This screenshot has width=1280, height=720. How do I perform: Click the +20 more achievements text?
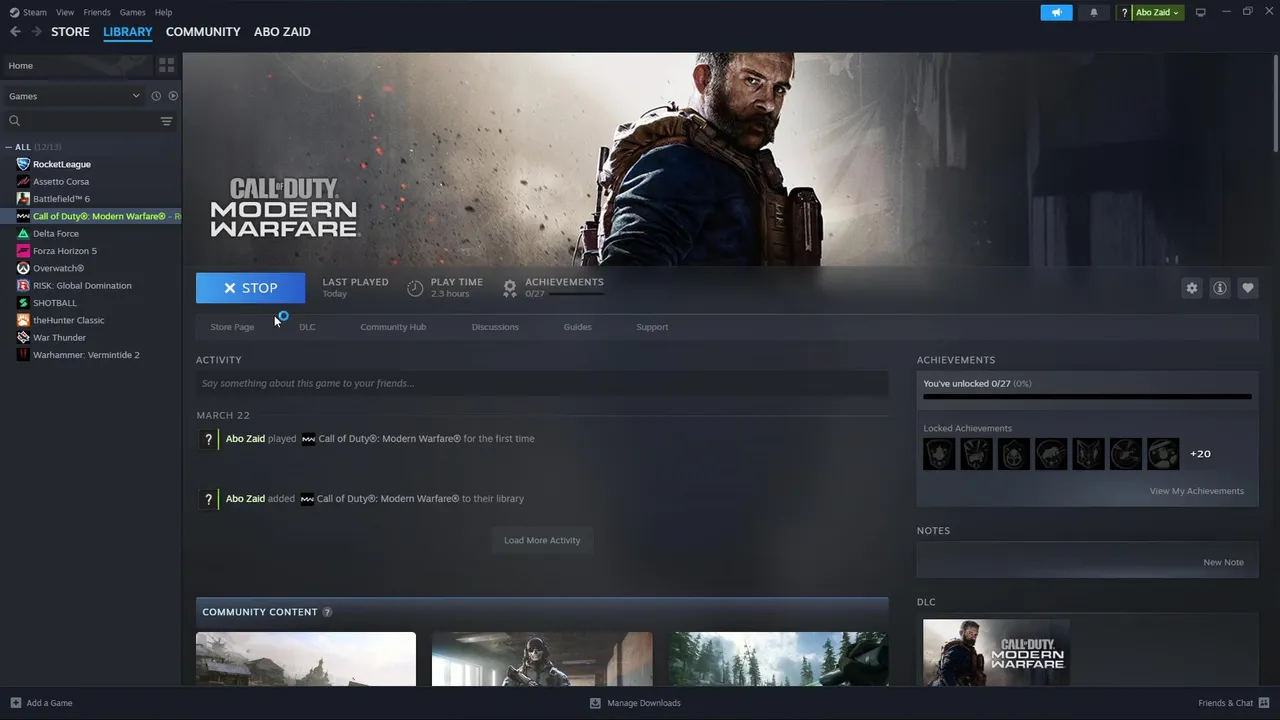[x=1200, y=454]
